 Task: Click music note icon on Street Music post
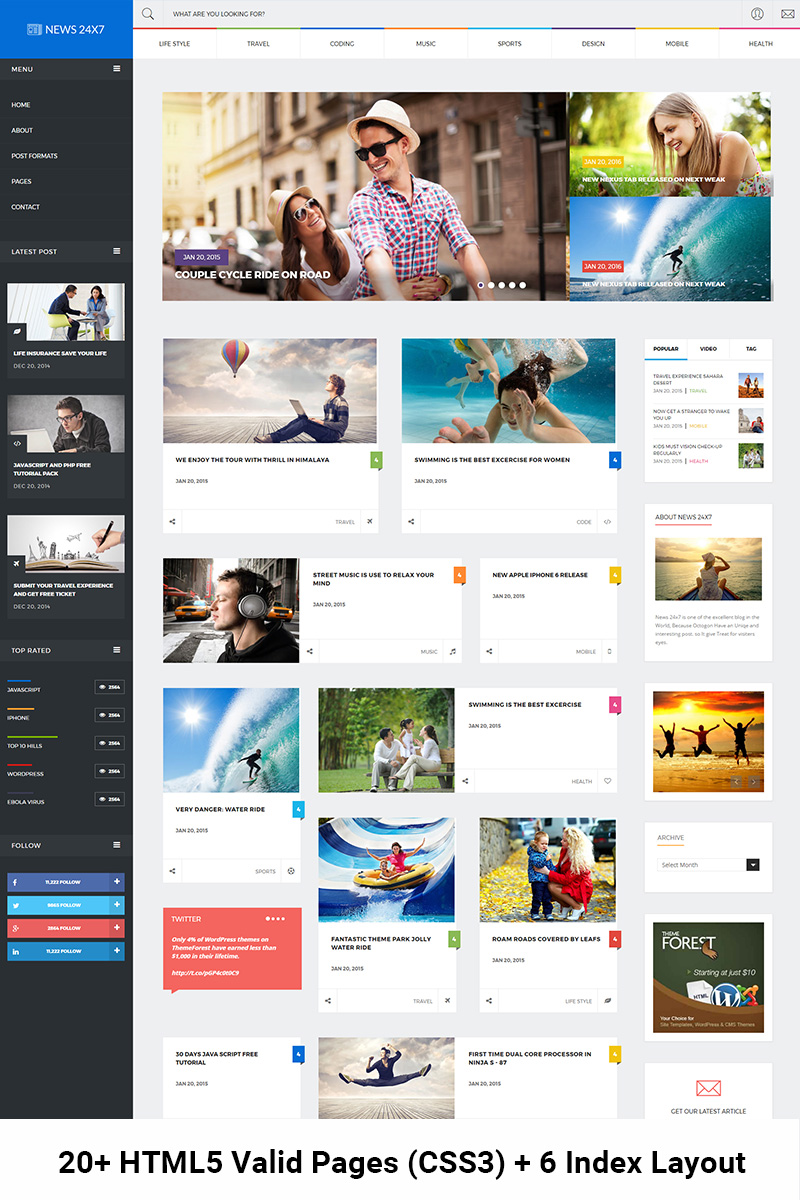pyautogui.click(x=452, y=651)
